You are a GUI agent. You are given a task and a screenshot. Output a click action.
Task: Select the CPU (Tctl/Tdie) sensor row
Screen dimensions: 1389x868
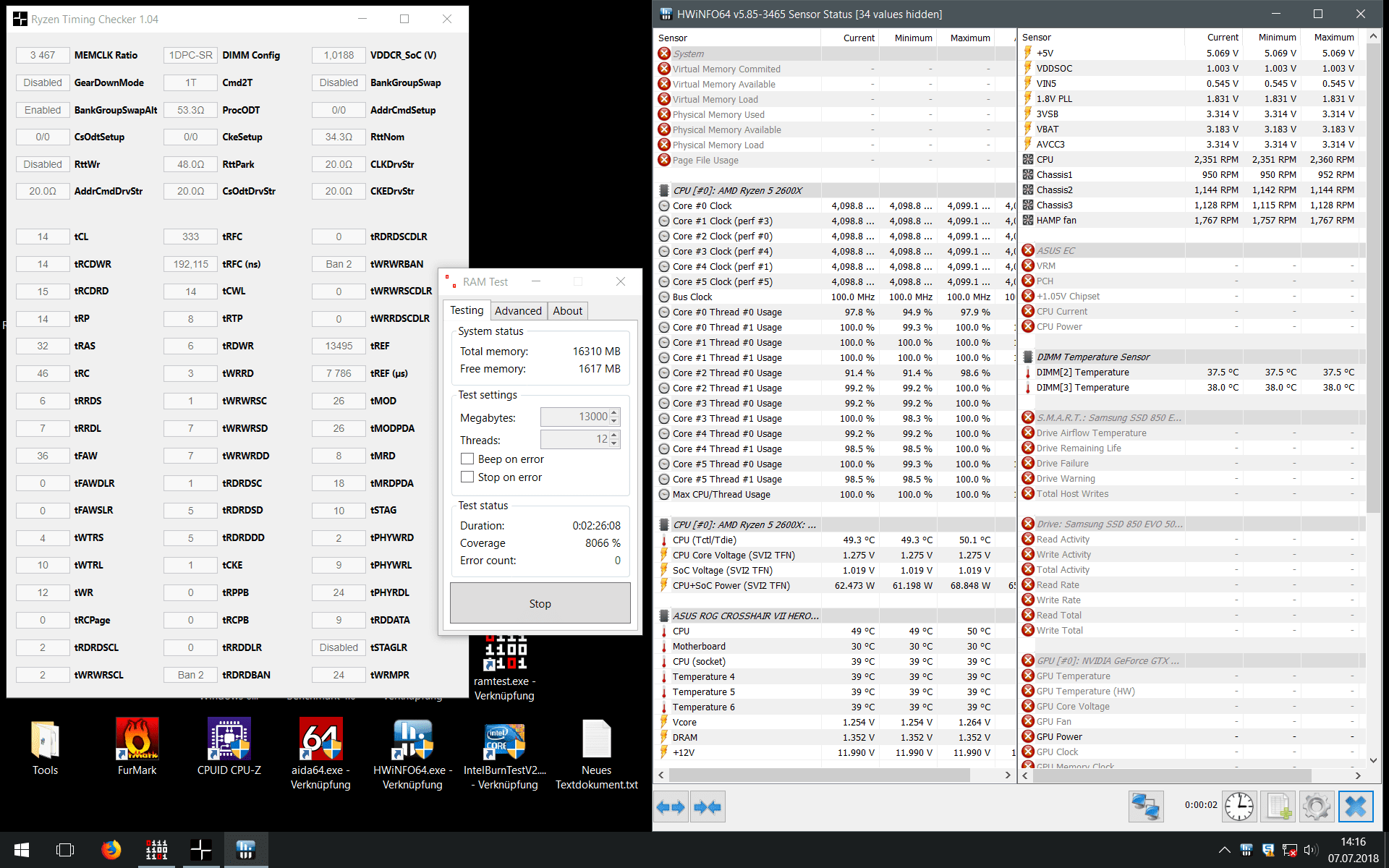coord(836,540)
